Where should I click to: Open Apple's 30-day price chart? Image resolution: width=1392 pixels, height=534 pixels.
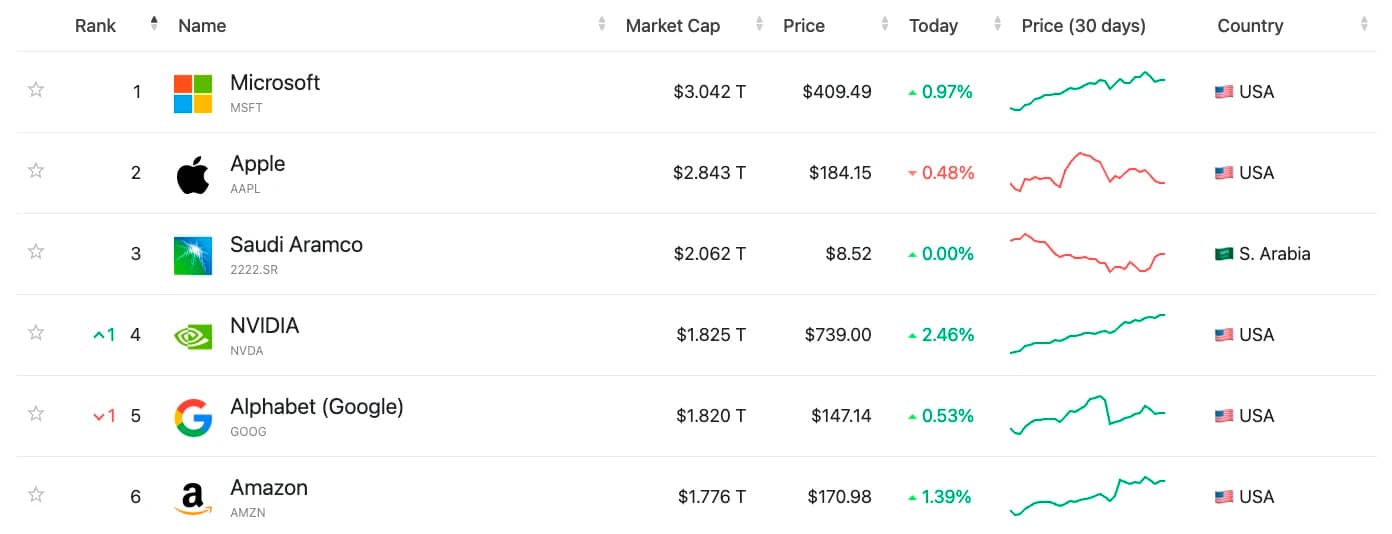(1088, 172)
